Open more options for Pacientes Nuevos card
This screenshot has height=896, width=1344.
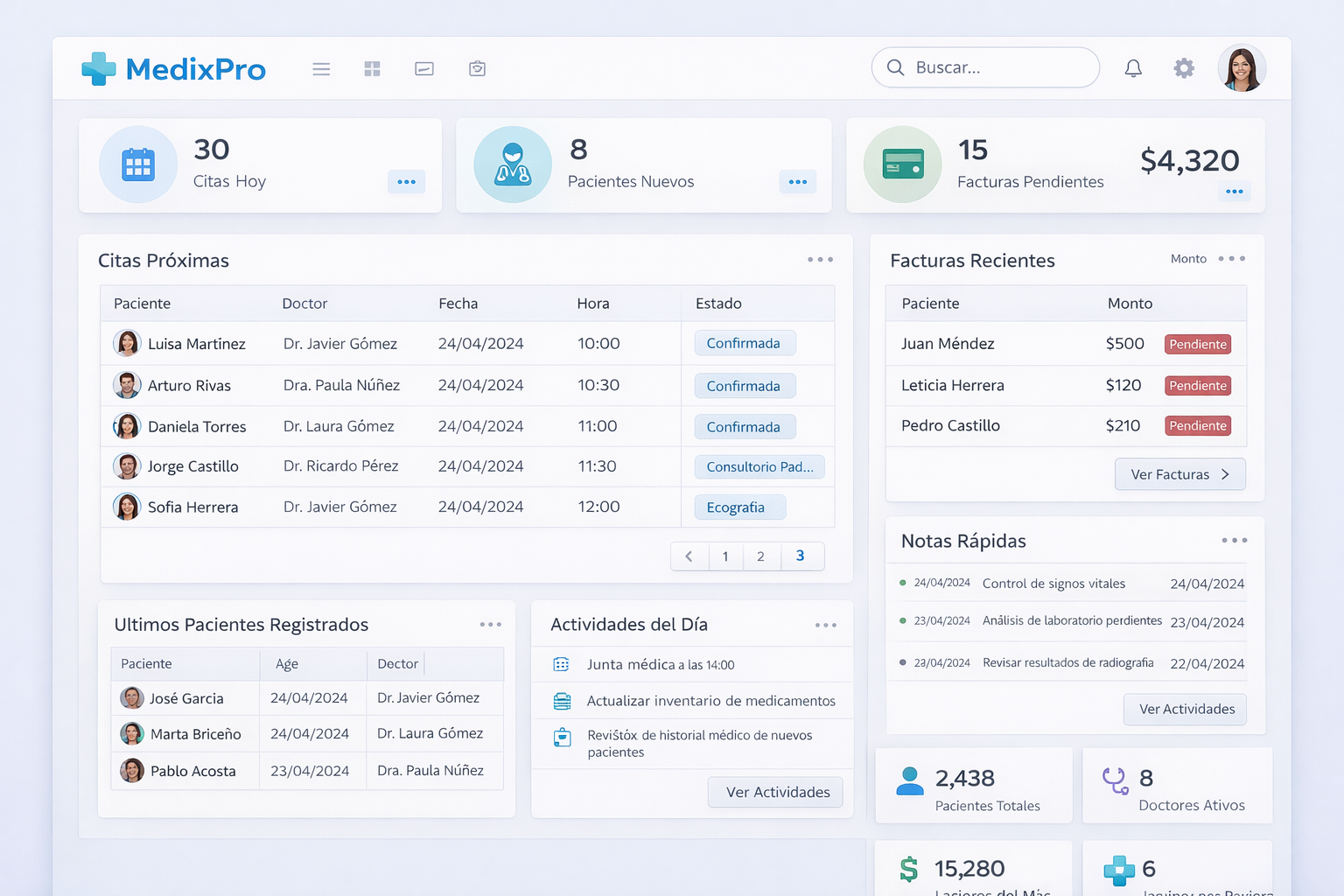(797, 182)
